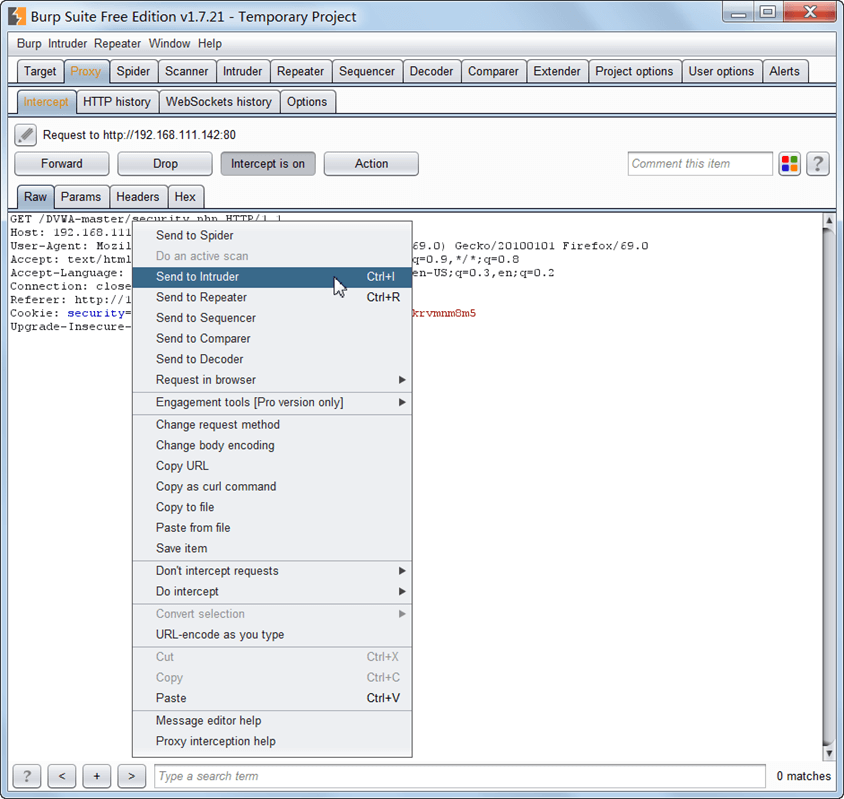Open the Action button menu
The width and height of the screenshot is (844, 799).
point(371,164)
